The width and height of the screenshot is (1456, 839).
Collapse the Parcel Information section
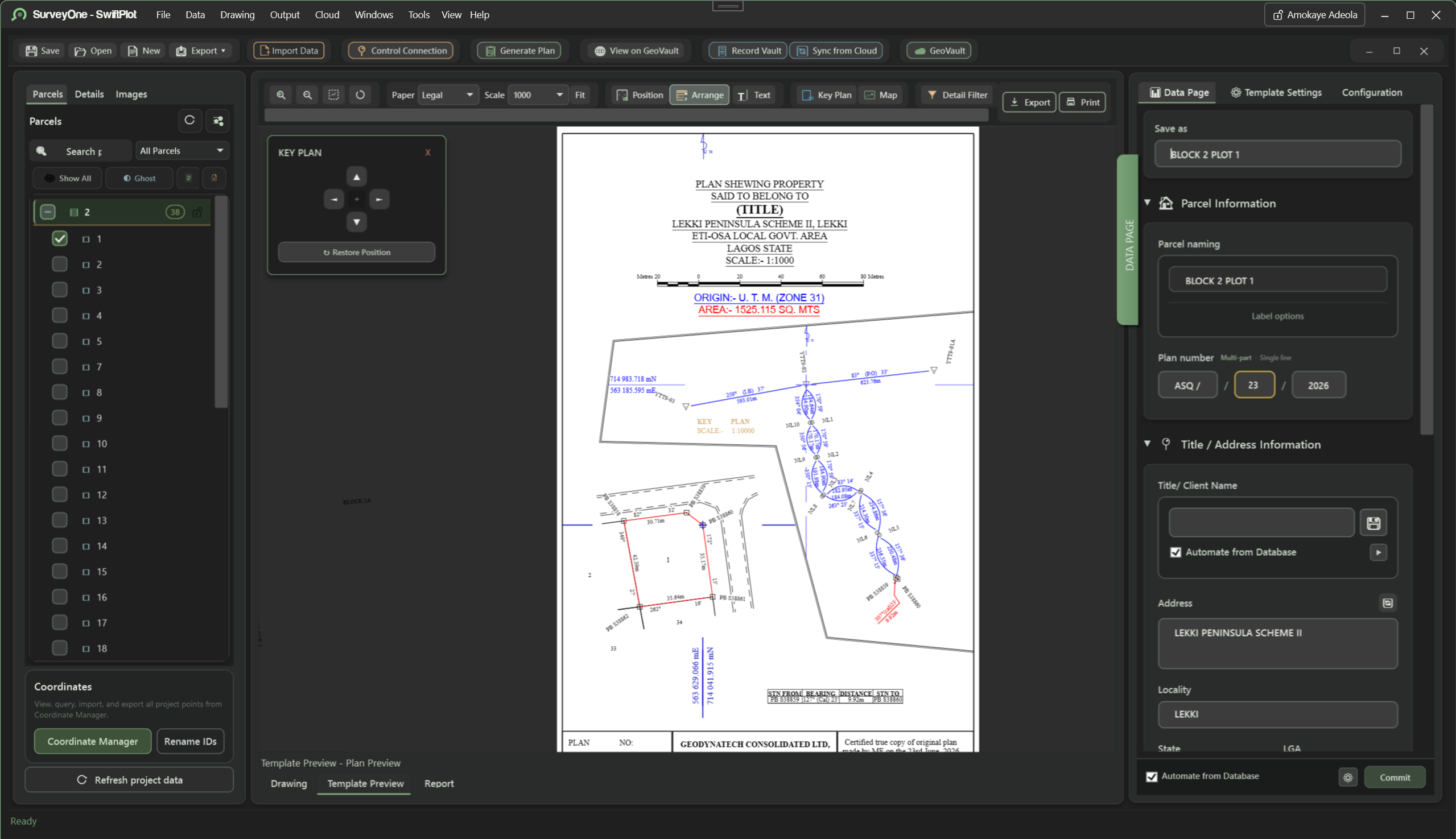(1147, 203)
